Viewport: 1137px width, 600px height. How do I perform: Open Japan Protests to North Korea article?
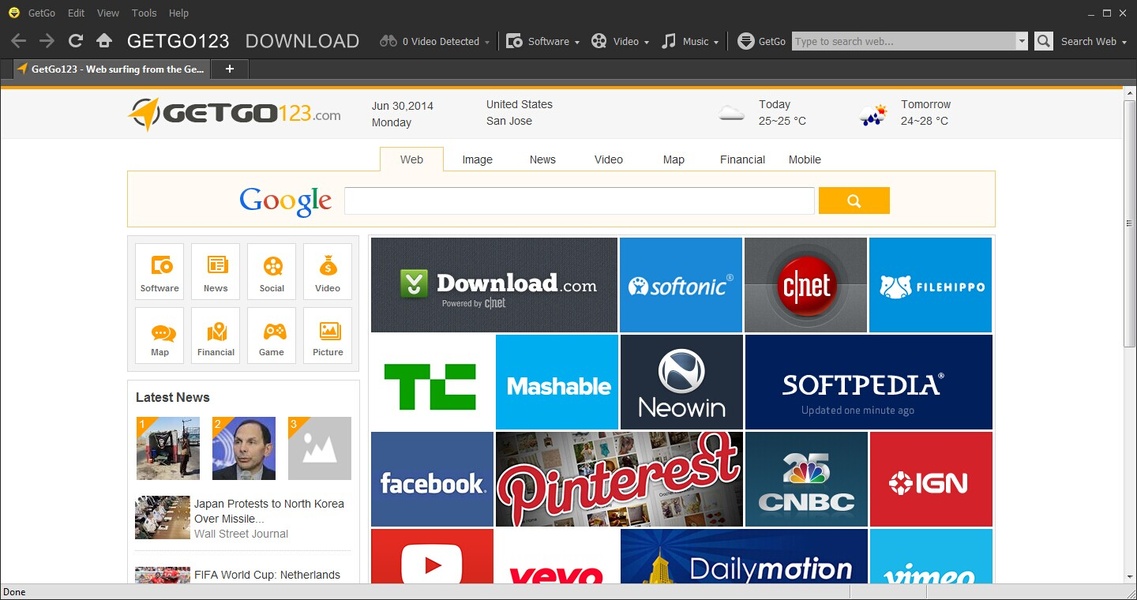tap(269, 511)
